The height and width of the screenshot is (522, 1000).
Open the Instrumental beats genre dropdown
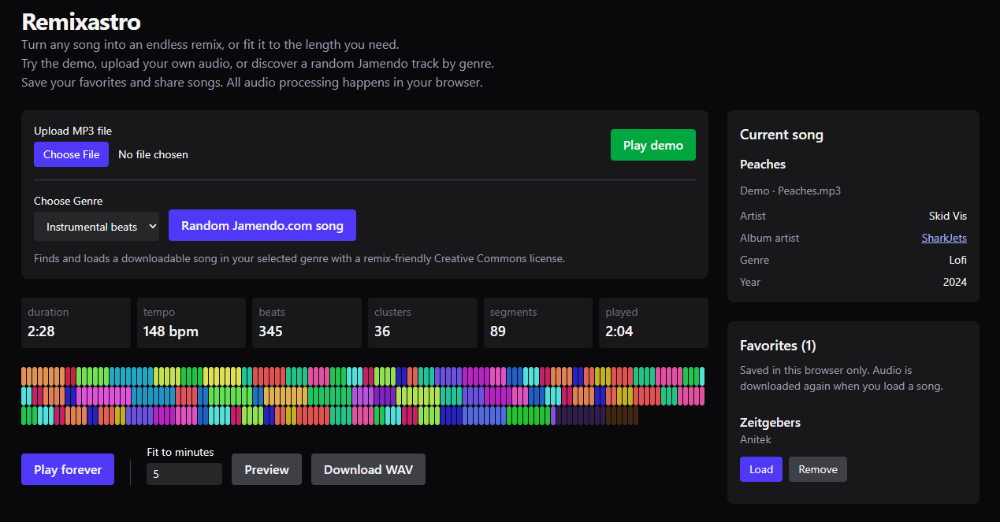click(96, 227)
